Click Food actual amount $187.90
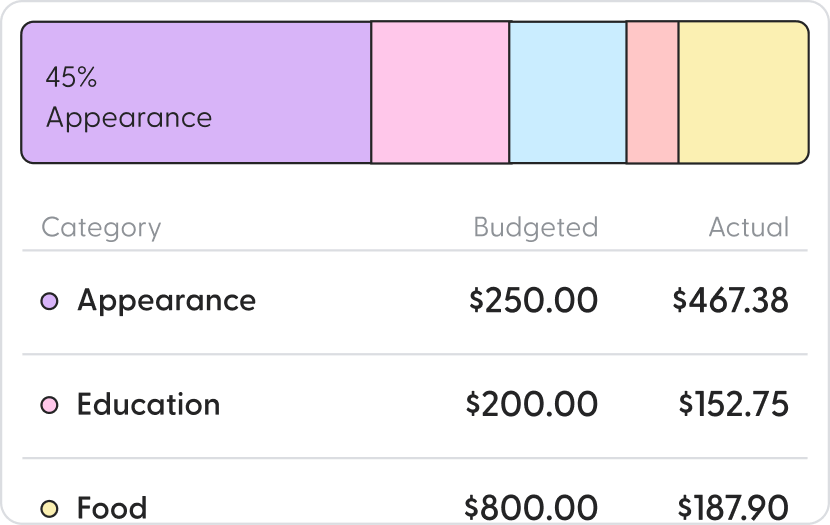Screen dimensions: 830x525 (x=733, y=508)
